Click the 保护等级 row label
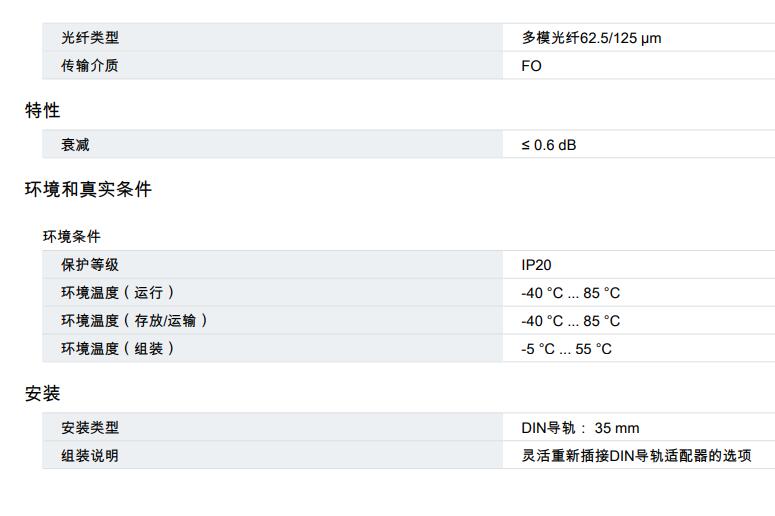Viewport: 775px width, 516px height. (x=90, y=265)
